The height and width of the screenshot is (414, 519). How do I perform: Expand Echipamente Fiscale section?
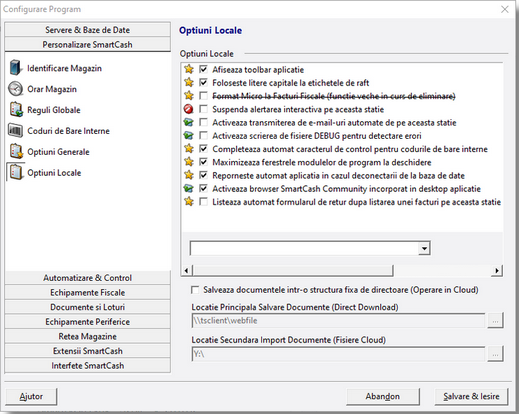87,292
